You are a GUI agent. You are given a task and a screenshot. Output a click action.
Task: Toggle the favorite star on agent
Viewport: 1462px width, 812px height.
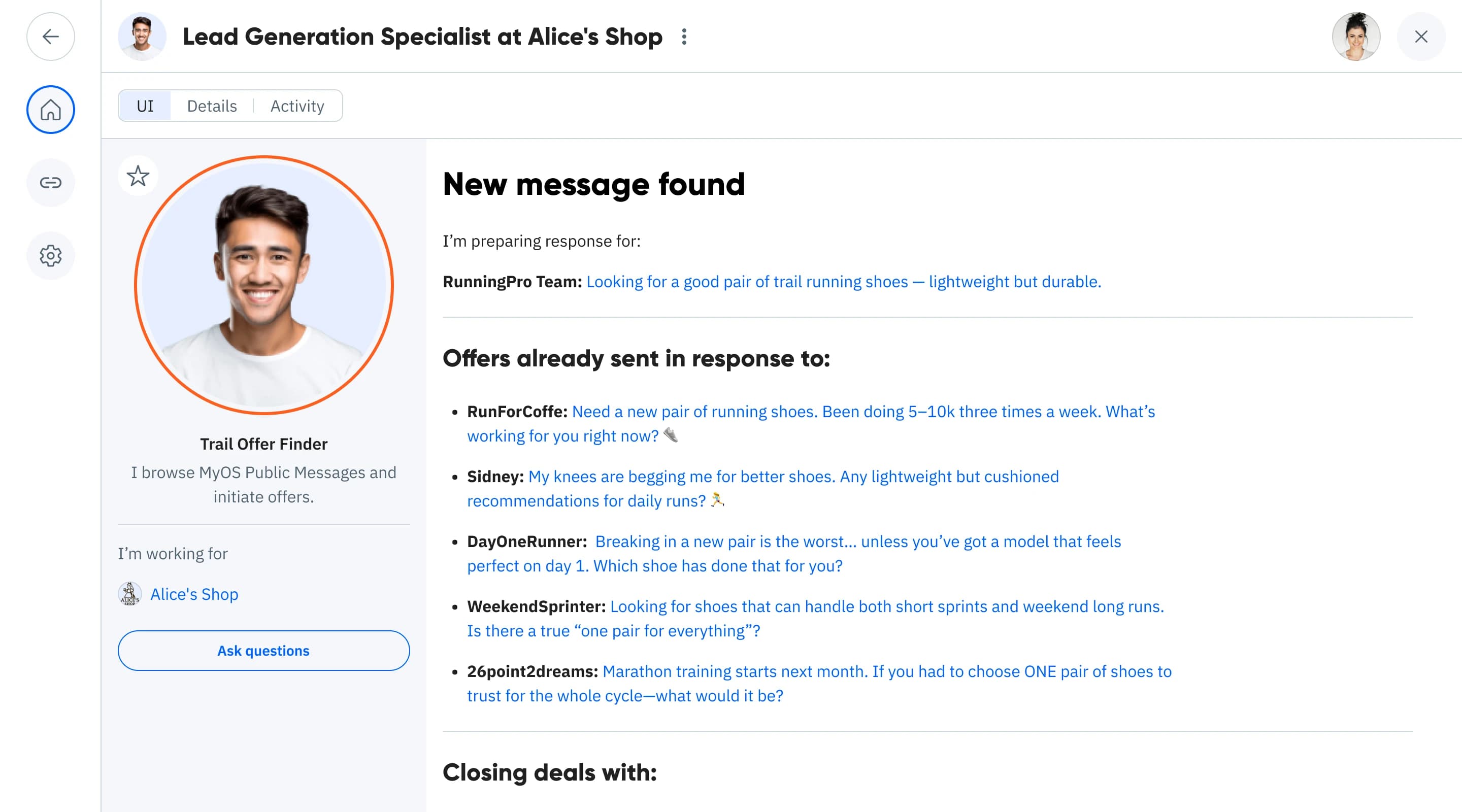point(138,176)
